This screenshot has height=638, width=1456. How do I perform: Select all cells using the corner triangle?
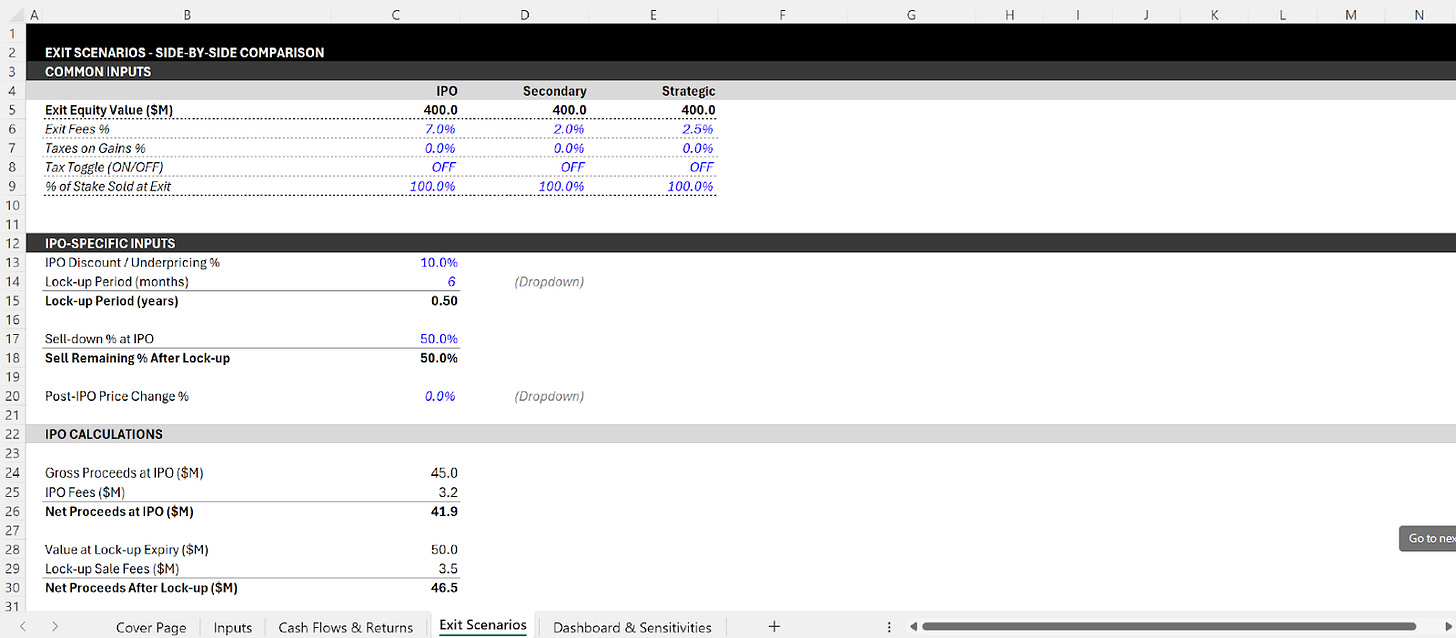tap(14, 14)
